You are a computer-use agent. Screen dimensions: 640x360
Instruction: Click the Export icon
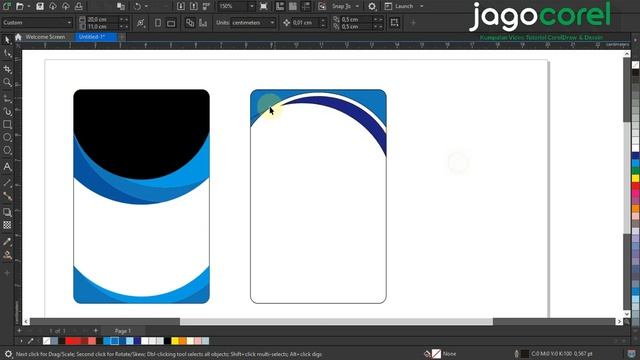[x=193, y=6]
